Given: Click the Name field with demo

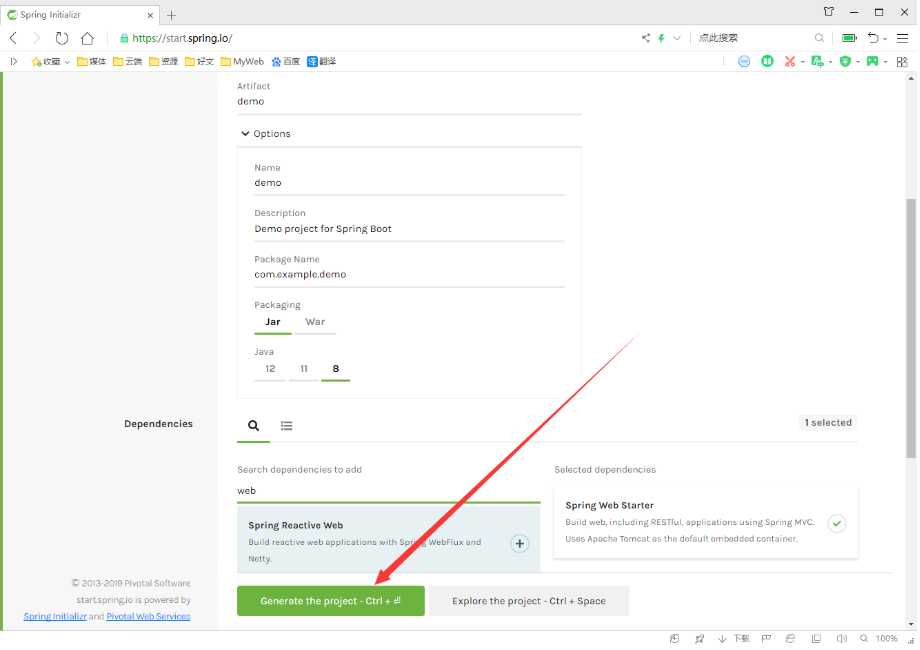Looking at the screenshot, I should pos(409,183).
